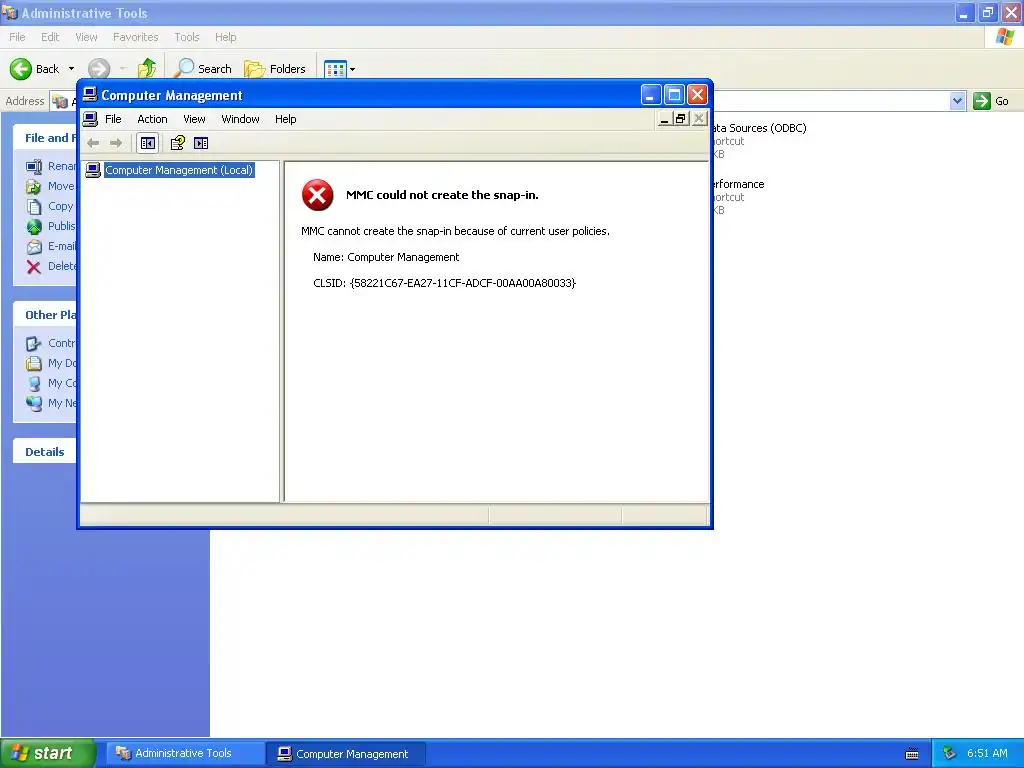Open the Address bar dropdown arrow
Image resolution: width=1024 pixels, height=768 pixels.
click(x=957, y=101)
